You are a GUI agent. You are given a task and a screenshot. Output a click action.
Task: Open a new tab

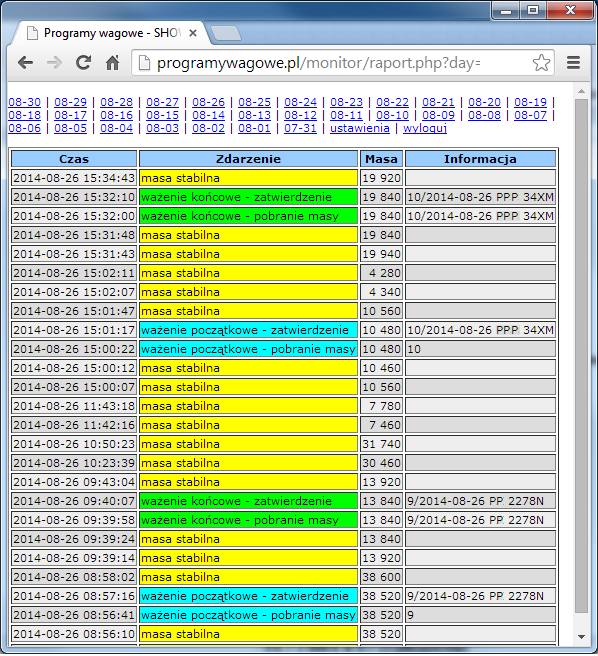[x=226, y=33]
